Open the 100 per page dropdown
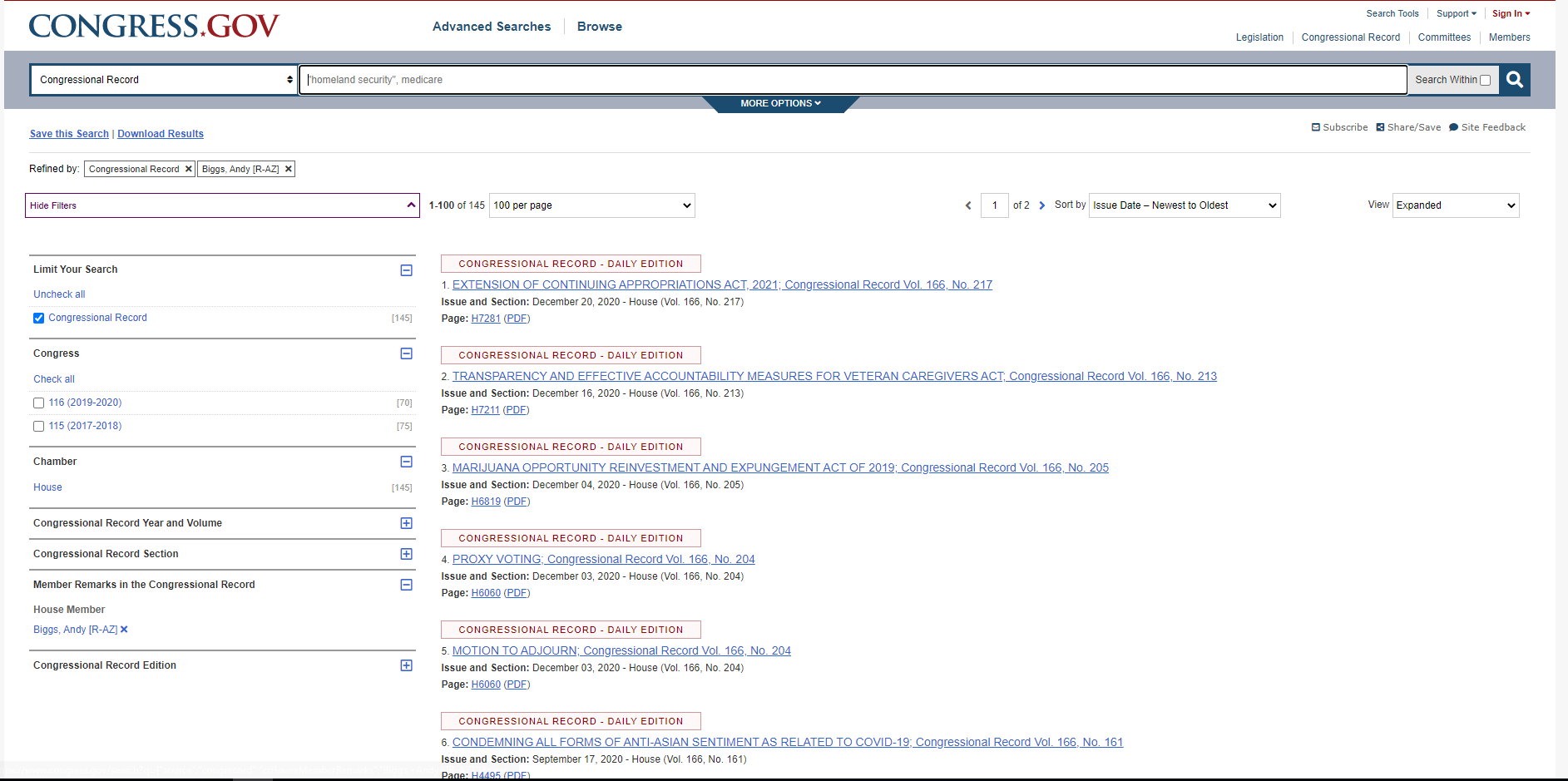 coord(592,205)
